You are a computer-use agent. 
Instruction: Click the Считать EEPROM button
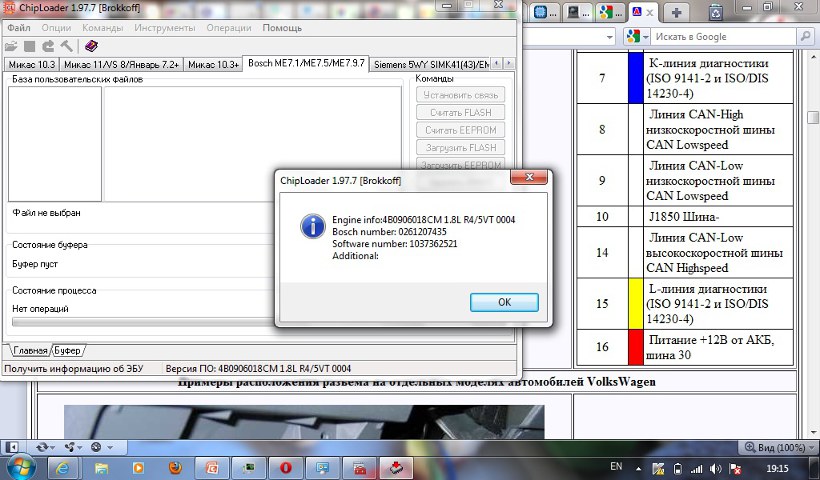click(461, 130)
